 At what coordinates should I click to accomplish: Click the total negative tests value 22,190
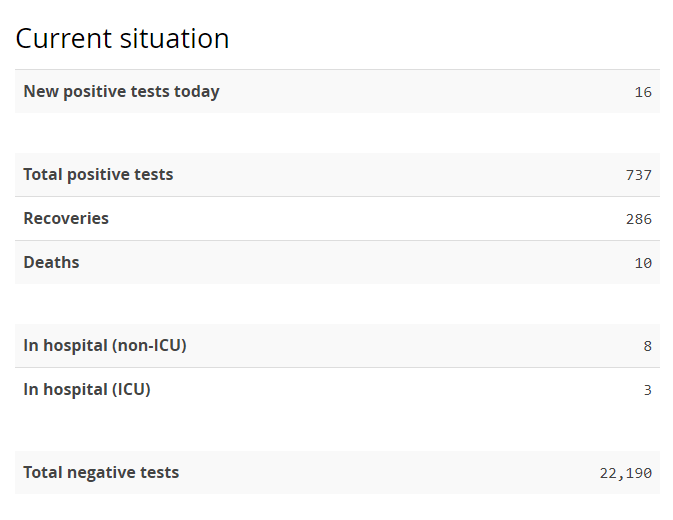tap(626, 473)
